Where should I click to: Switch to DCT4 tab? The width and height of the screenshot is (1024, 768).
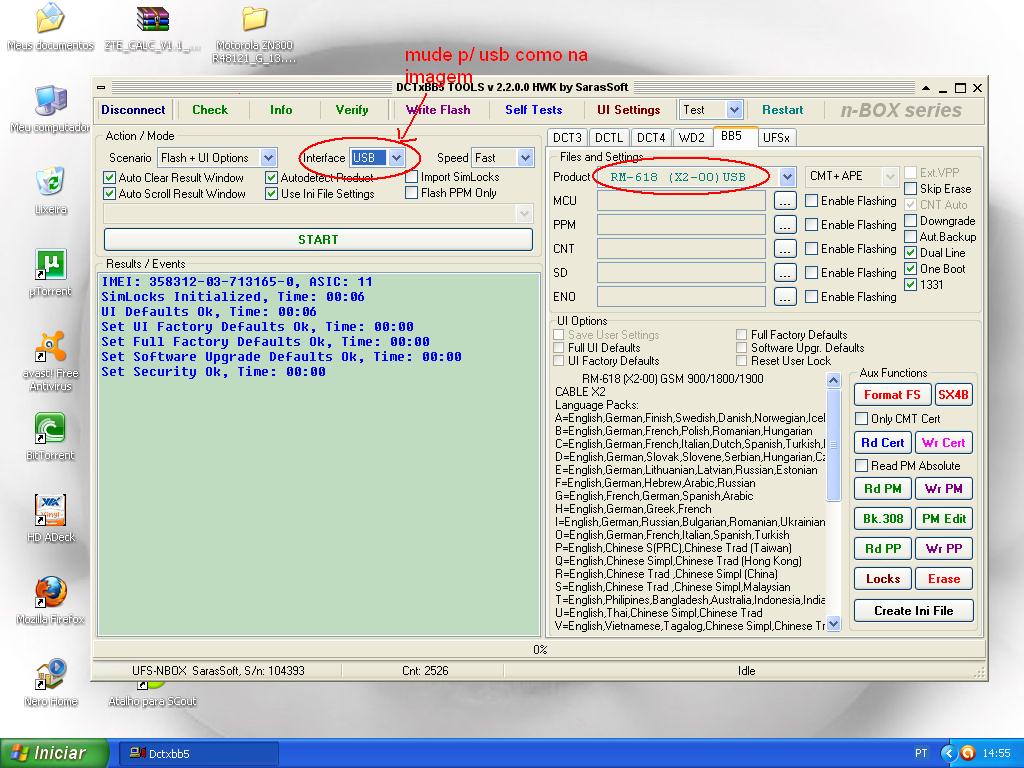650,138
